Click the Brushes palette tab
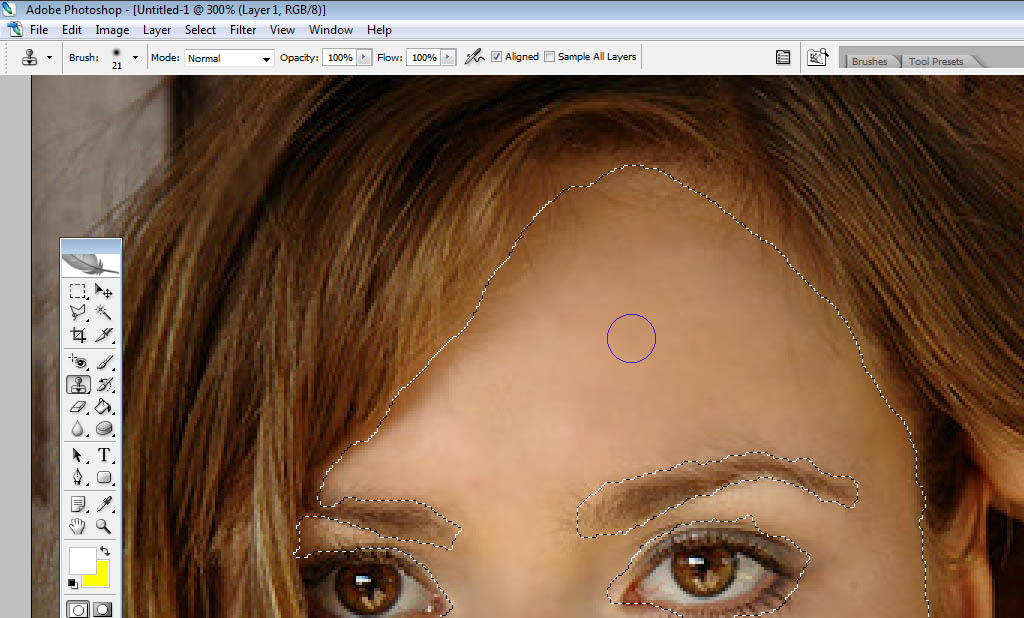This screenshot has height=618, width=1024. click(x=869, y=61)
